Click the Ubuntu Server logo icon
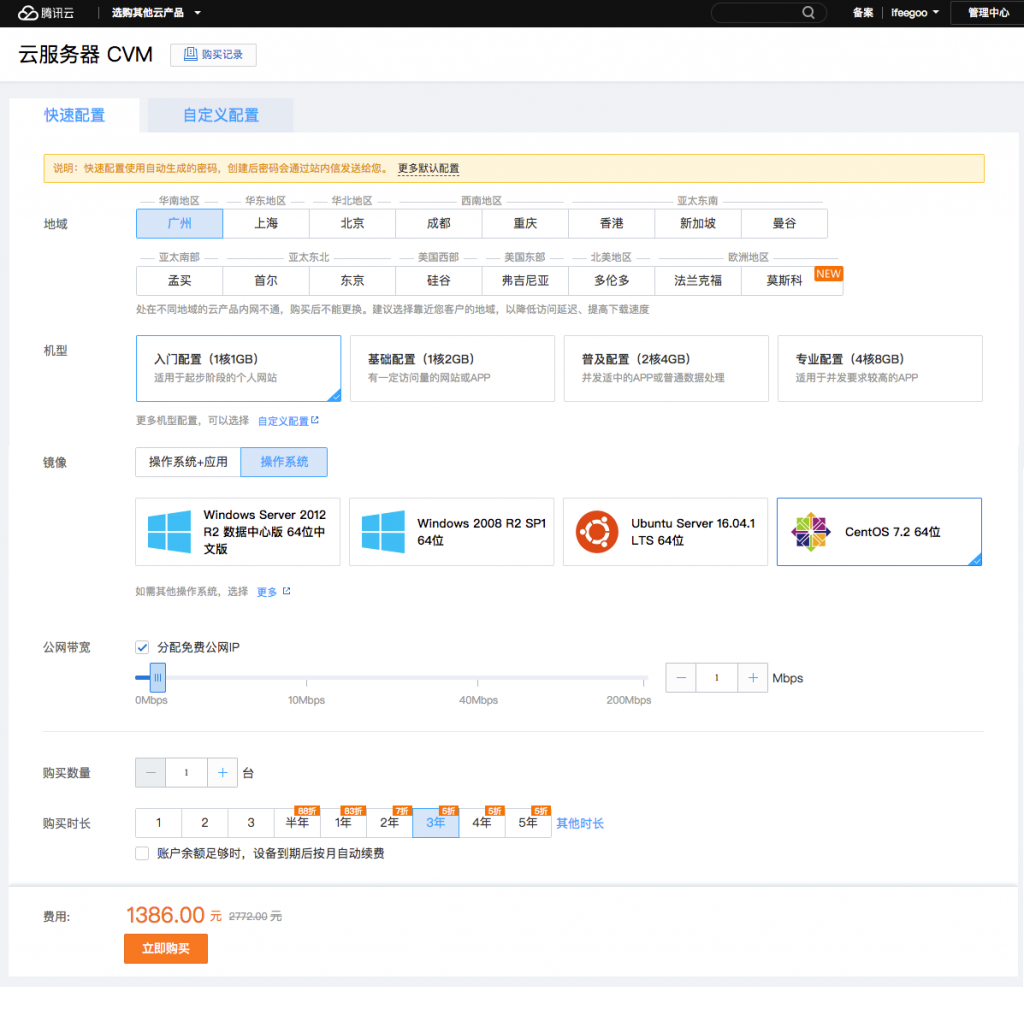This screenshot has height=1009, width=1024. (597, 532)
